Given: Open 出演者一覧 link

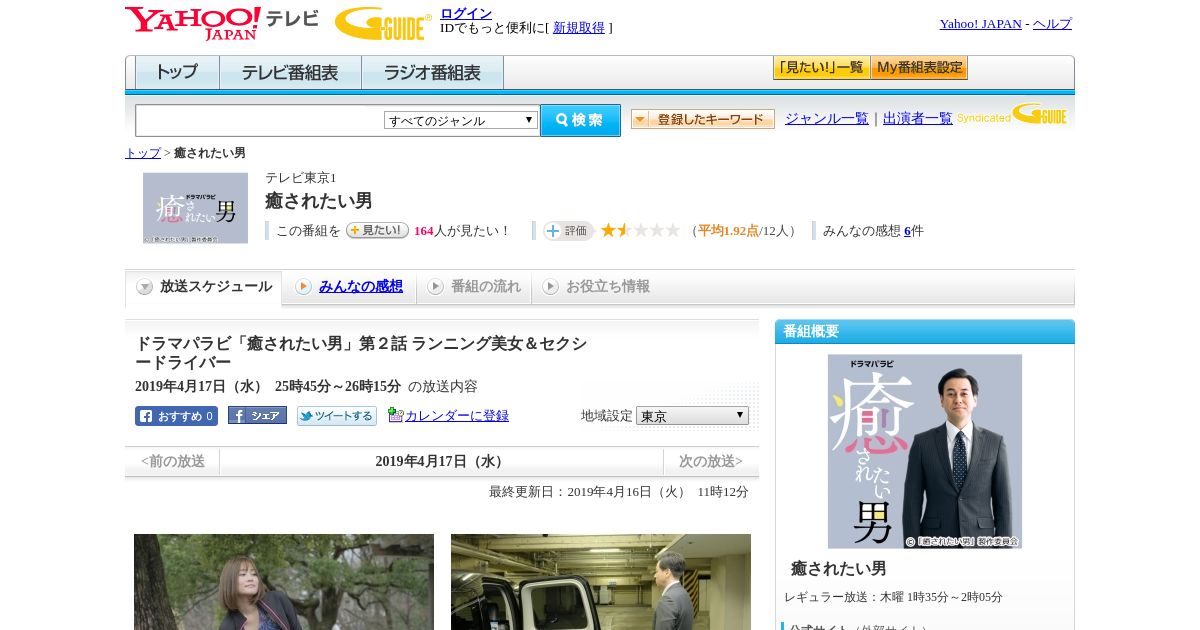Looking at the screenshot, I should click(x=918, y=118).
